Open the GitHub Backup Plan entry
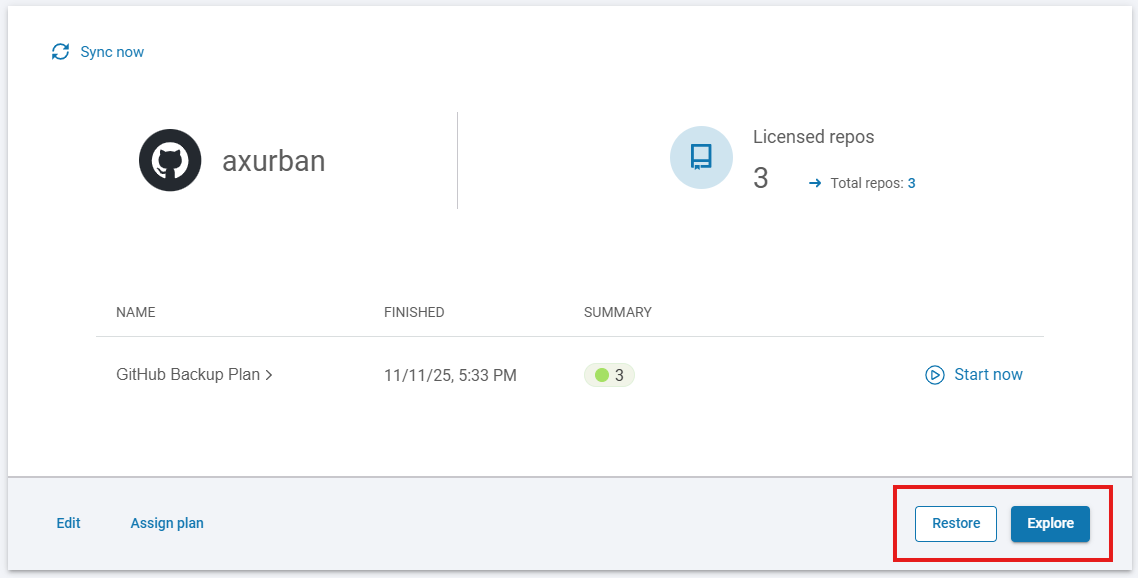This screenshot has height=578, width=1138. click(x=188, y=375)
